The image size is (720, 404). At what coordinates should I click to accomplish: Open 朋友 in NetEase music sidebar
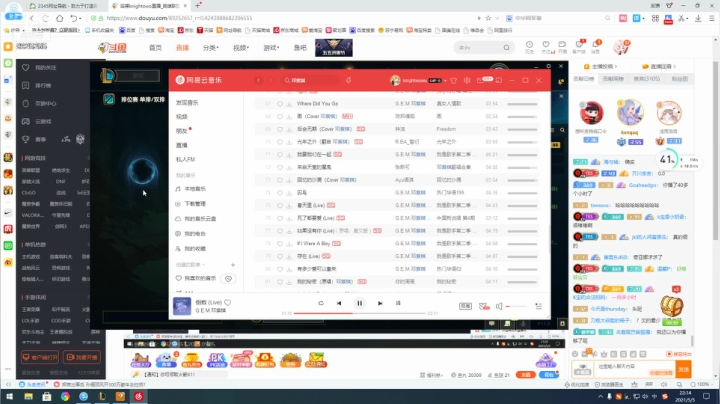(x=182, y=131)
